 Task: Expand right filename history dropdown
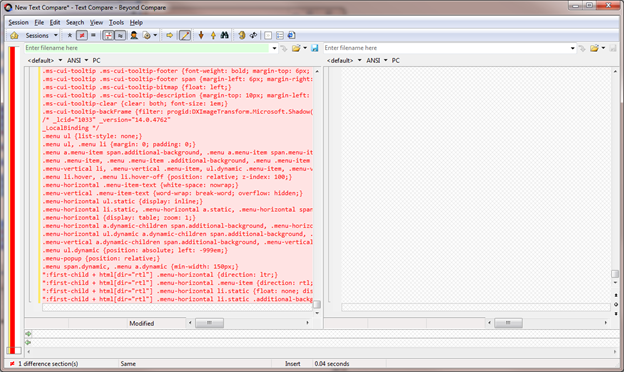pos(573,48)
